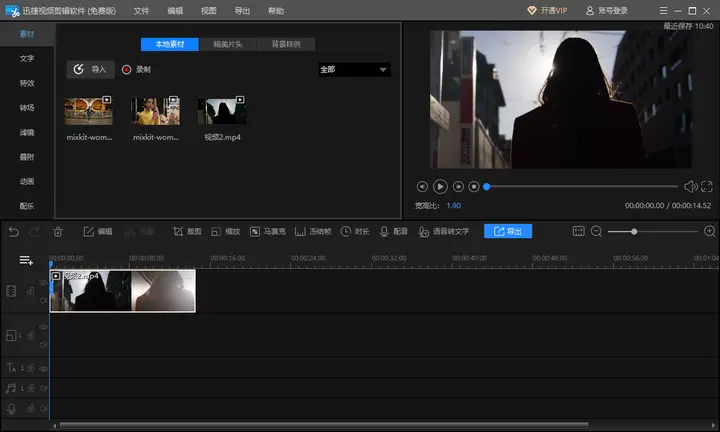720x432 pixels.
Task: Lock the music track 1
Action: point(31,388)
